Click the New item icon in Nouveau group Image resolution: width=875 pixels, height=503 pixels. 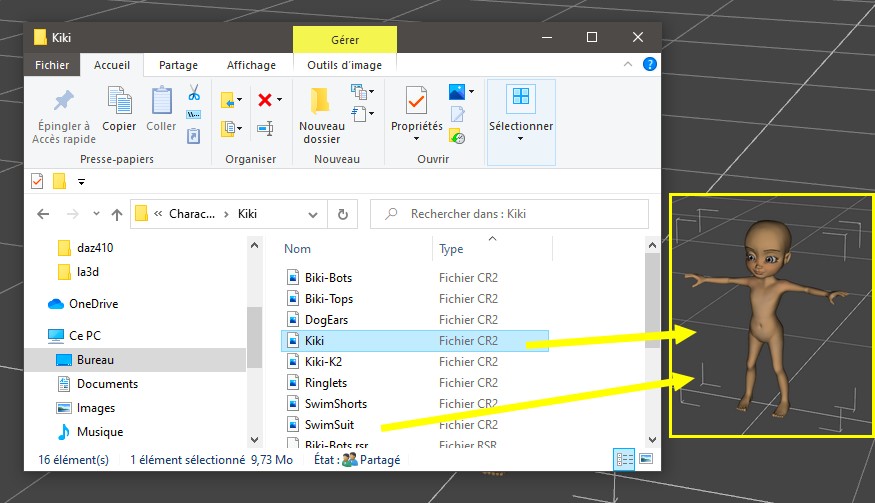358,91
